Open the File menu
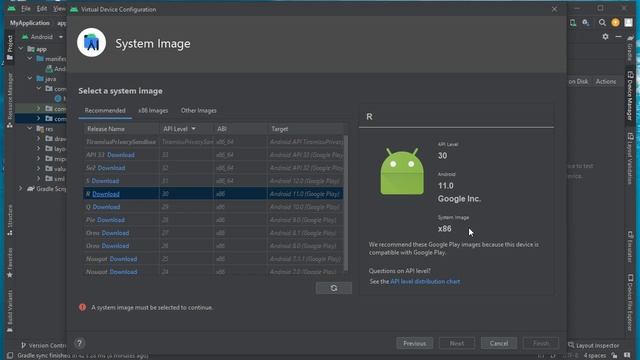The height and width of the screenshot is (360, 640). [26, 9]
